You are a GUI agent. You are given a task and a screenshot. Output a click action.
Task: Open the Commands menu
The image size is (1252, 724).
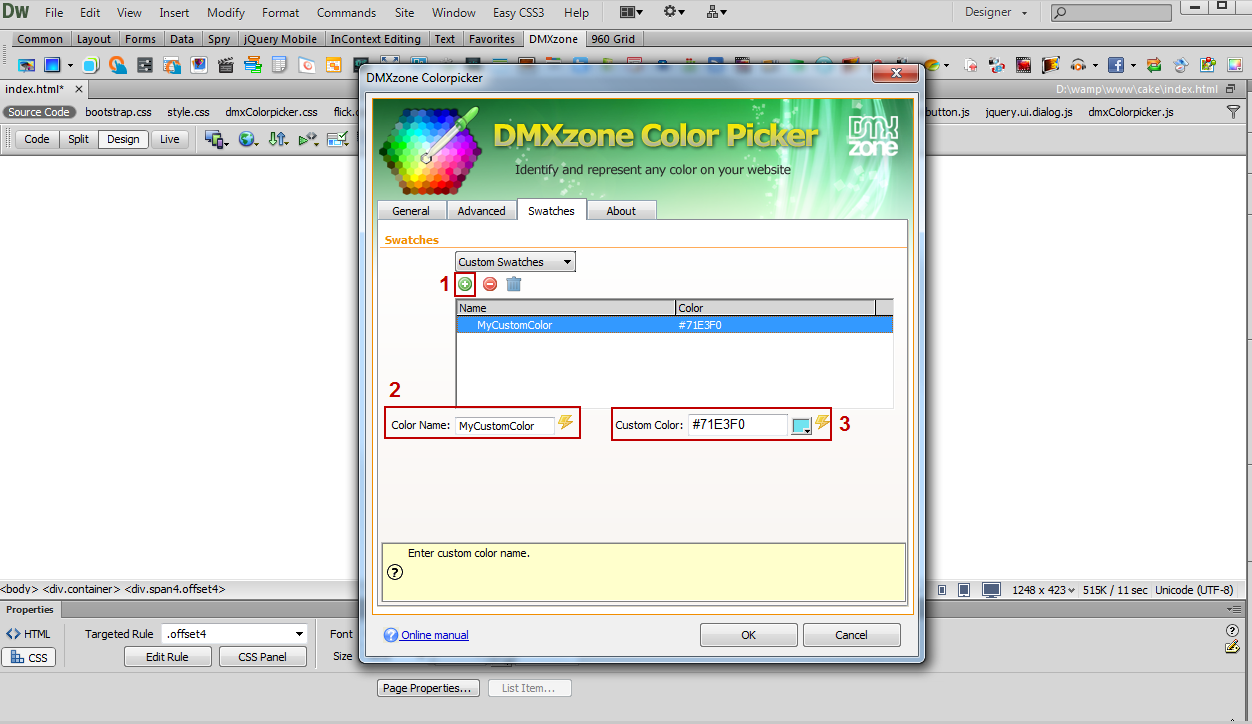pos(347,13)
